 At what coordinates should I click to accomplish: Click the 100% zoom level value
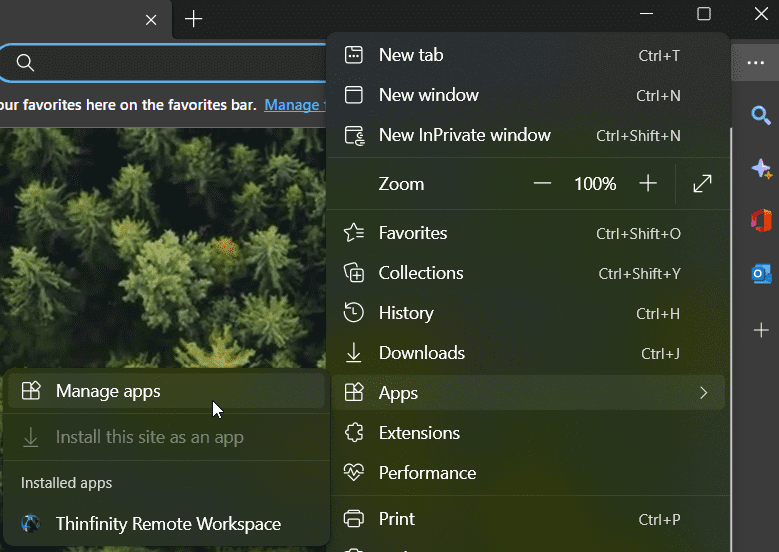pos(595,184)
